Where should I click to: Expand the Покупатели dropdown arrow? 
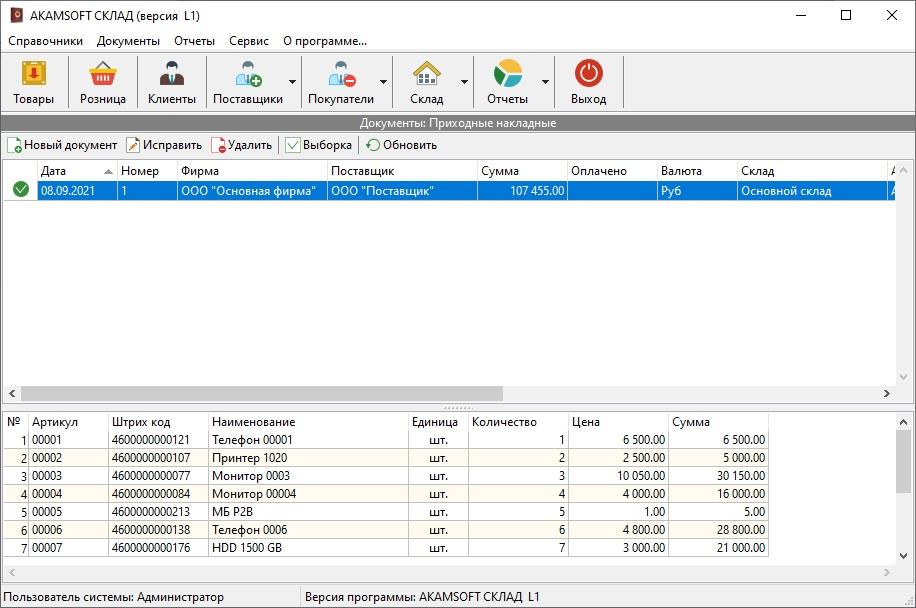pyautogui.click(x=383, y=82)
